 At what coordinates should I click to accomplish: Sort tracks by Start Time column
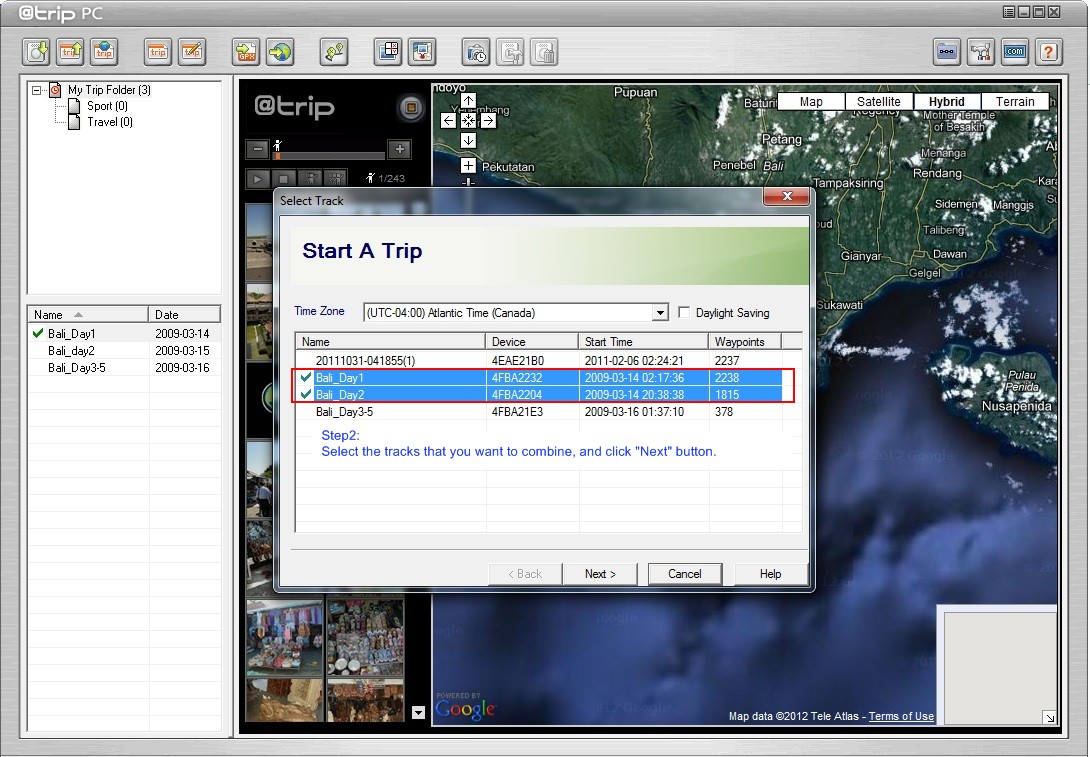click(x=643, y=341)
